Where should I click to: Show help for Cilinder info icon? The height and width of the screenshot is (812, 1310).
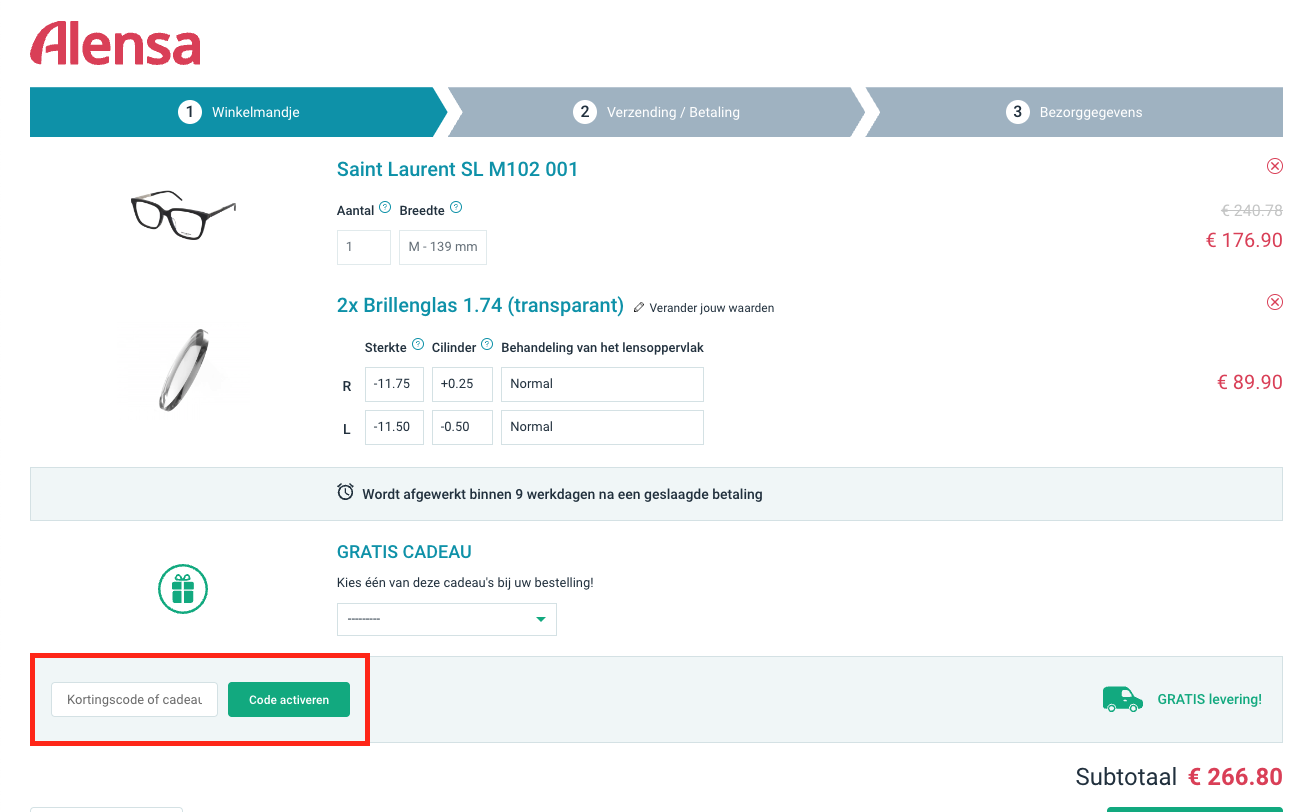pos(487,345)
